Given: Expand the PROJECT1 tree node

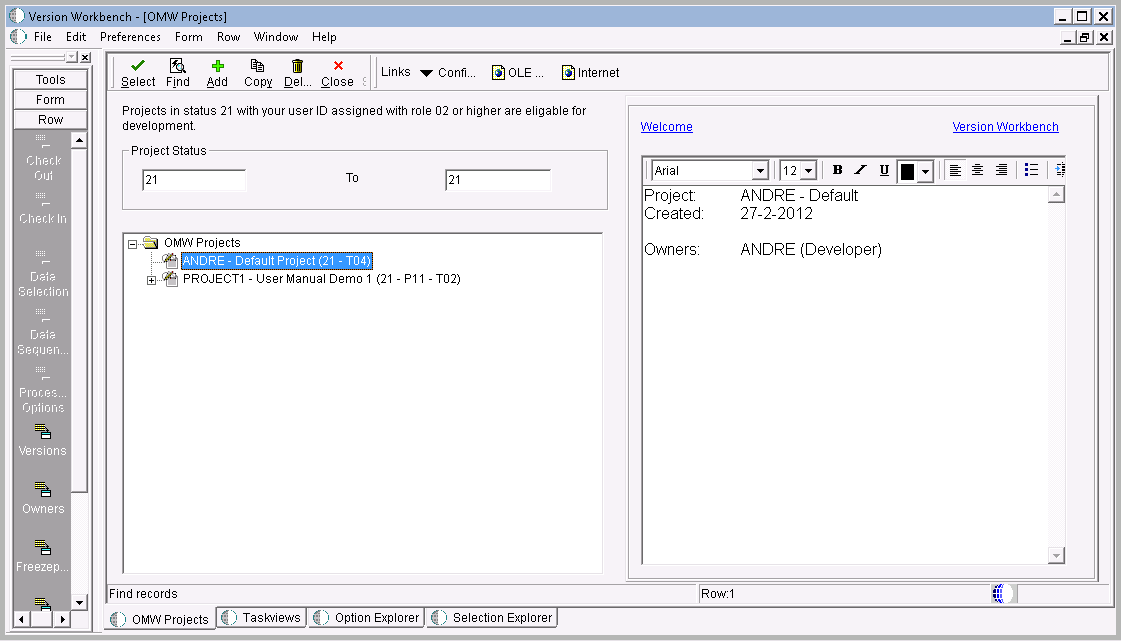Looking at the screenshot, I should (152, 279).
